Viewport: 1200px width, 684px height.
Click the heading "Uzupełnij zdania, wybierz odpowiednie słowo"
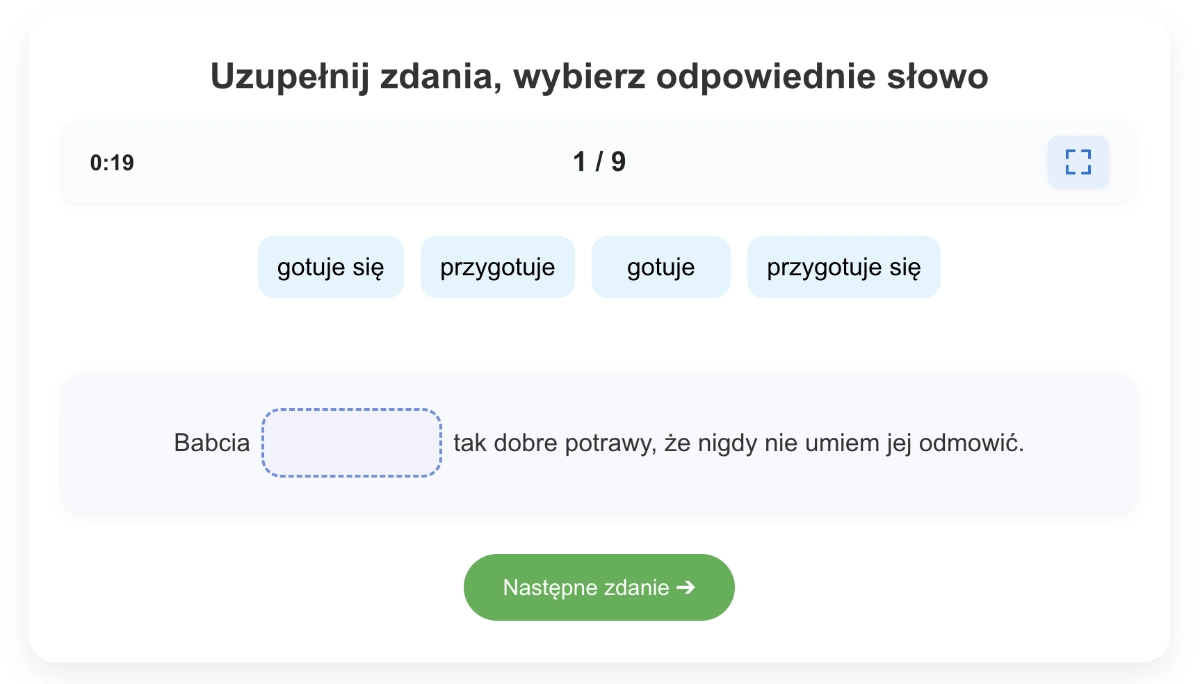coord(599,77)
